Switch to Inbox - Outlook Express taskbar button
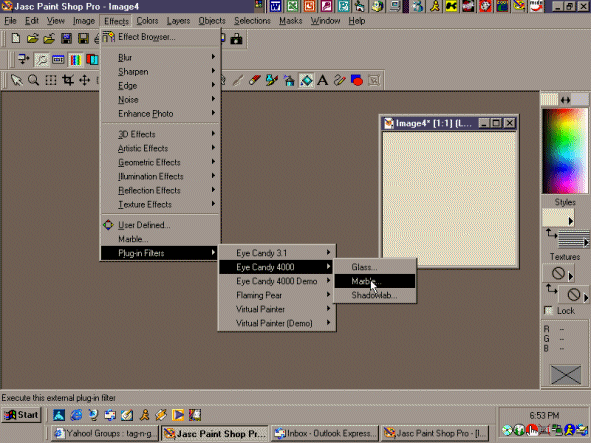The width and height of the screenshot is (591, 443). pyautogui.click(x=325, y=434)
